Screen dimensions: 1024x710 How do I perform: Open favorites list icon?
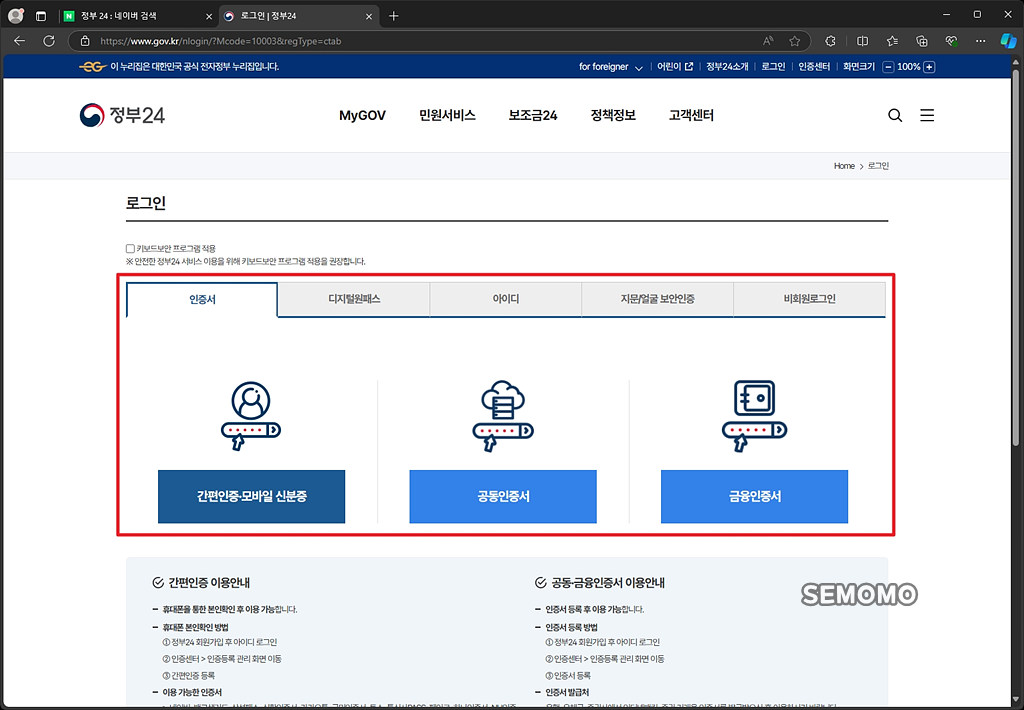pyautogui.click(x=892, y=40)
